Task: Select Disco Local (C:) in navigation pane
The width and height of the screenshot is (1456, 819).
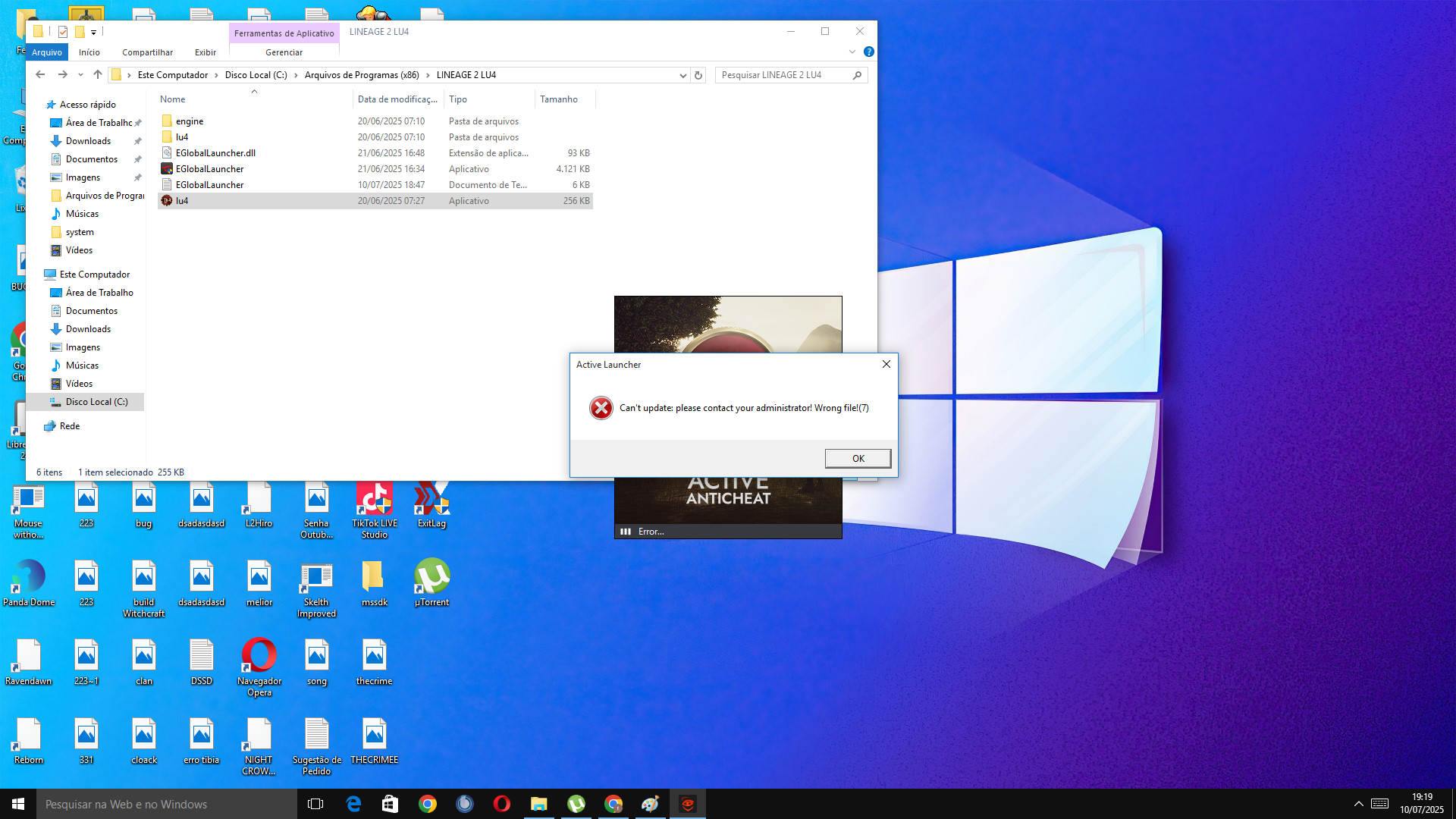Action: point(96,402)
